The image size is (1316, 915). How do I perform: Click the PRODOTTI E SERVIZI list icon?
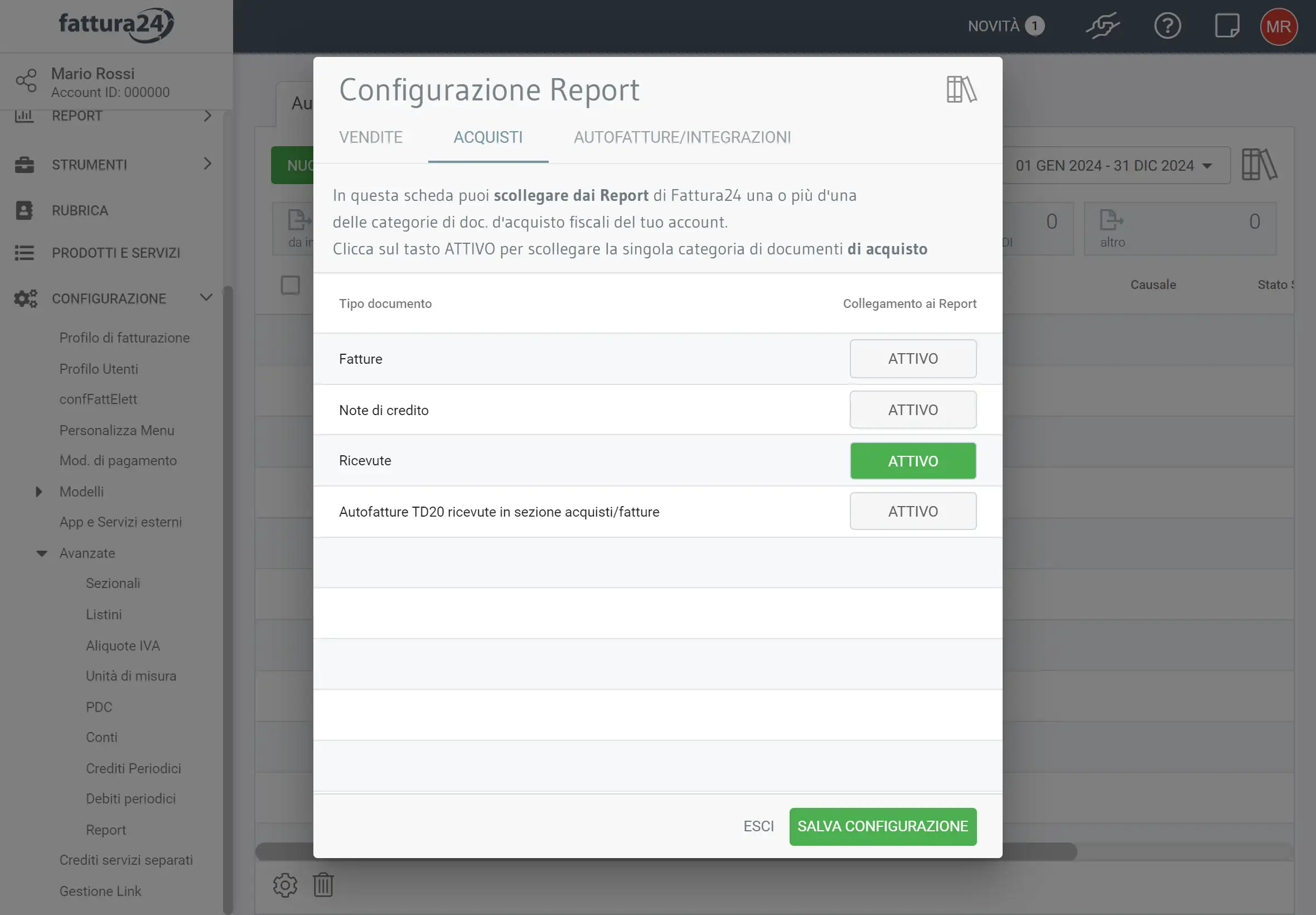click(x=24, y=253)
